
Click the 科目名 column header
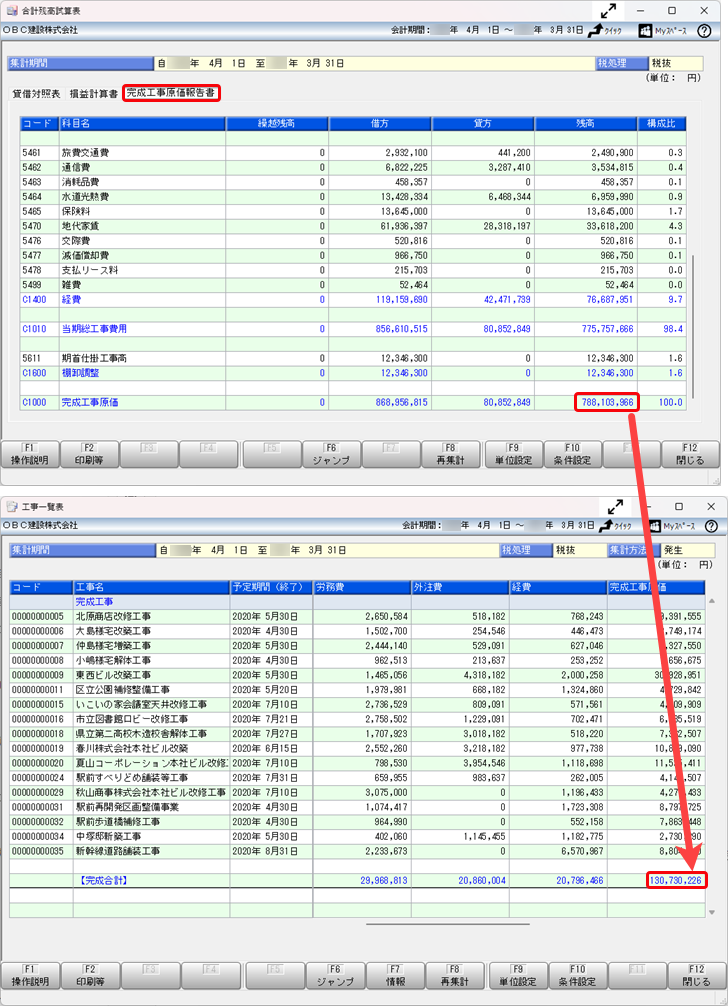(142, 123)
